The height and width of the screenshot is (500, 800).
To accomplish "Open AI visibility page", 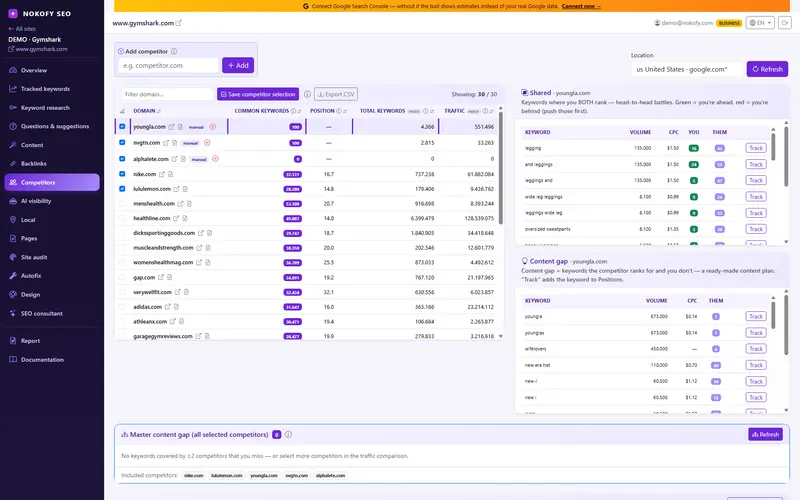I will [52, 201].
